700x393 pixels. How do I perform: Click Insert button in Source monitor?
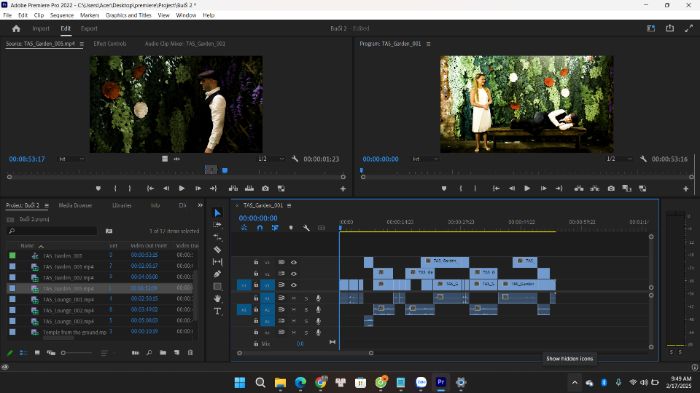pyautogui.click(x=233, y=188)
